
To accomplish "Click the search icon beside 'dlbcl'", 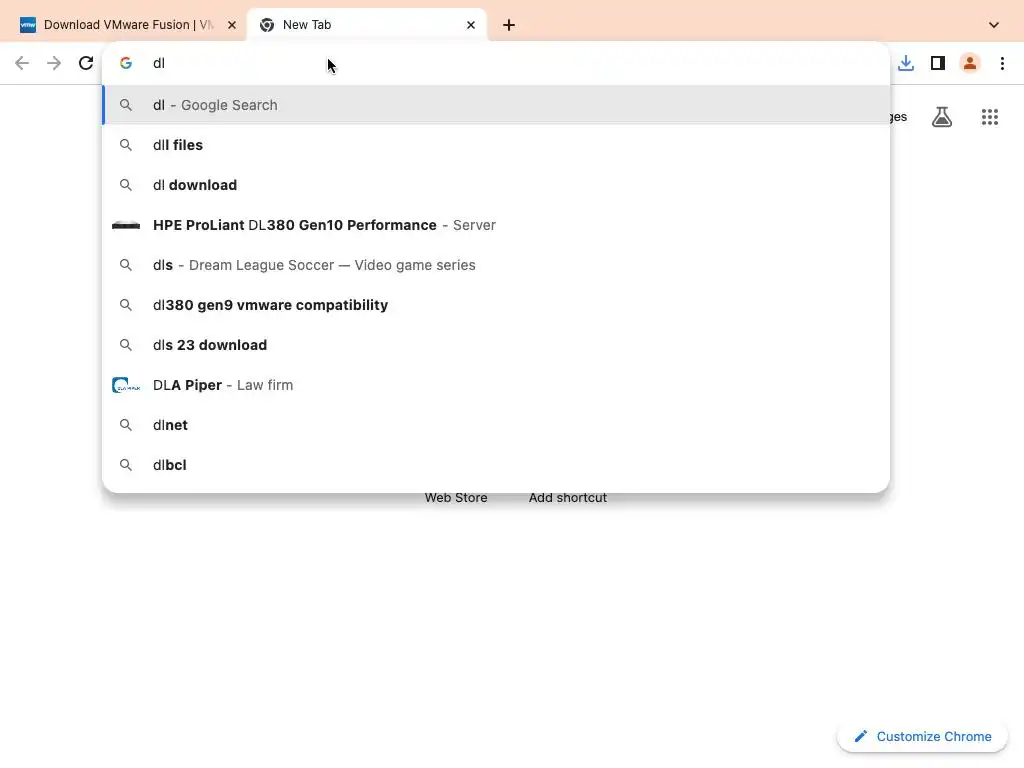I will (x=126, y=465).
